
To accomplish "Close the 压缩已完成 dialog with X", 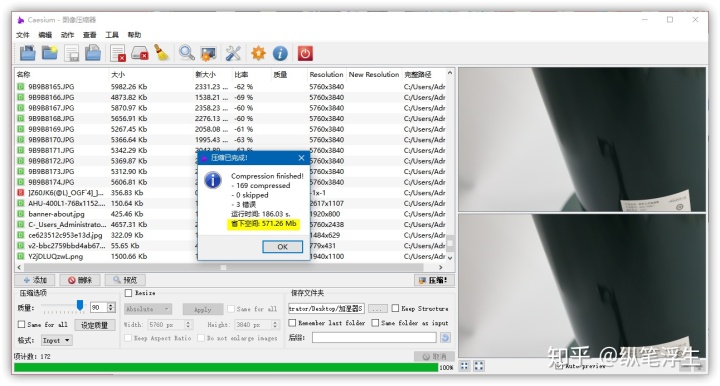I will tap(301, 158).
